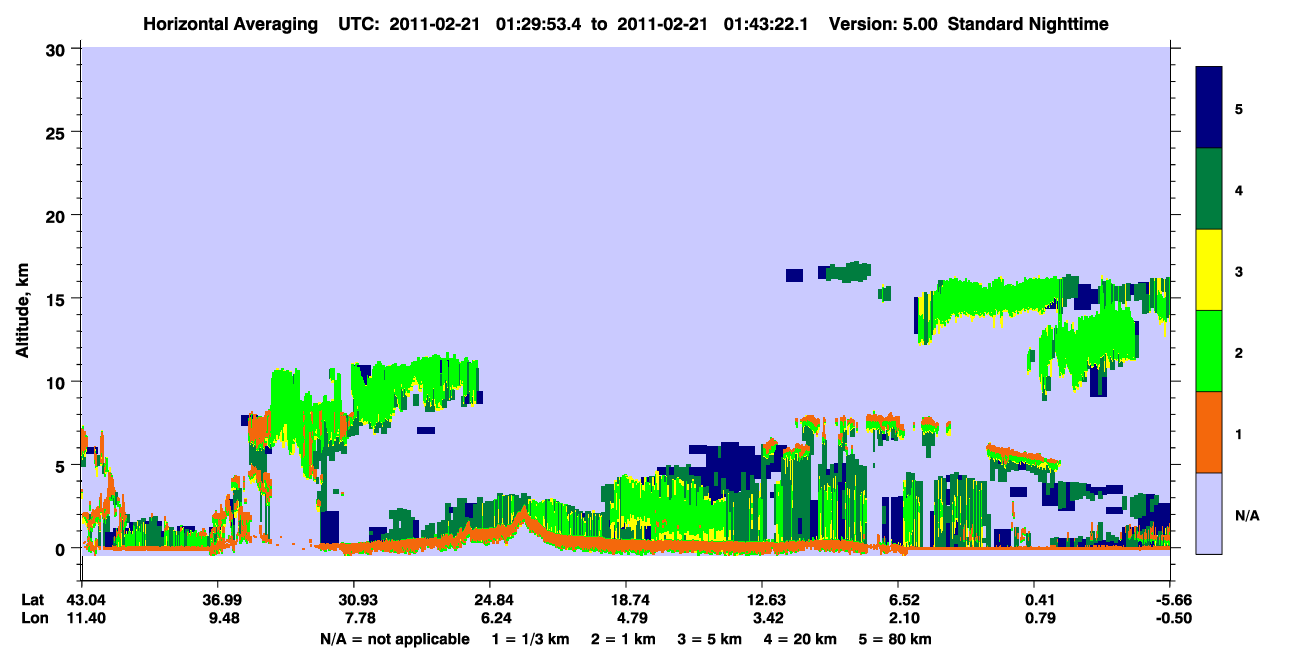Image resolution: width=1300 pixels, height=667 pixels.
Task: Click legend text '2 = 1 km'
Action: (623, 639)
